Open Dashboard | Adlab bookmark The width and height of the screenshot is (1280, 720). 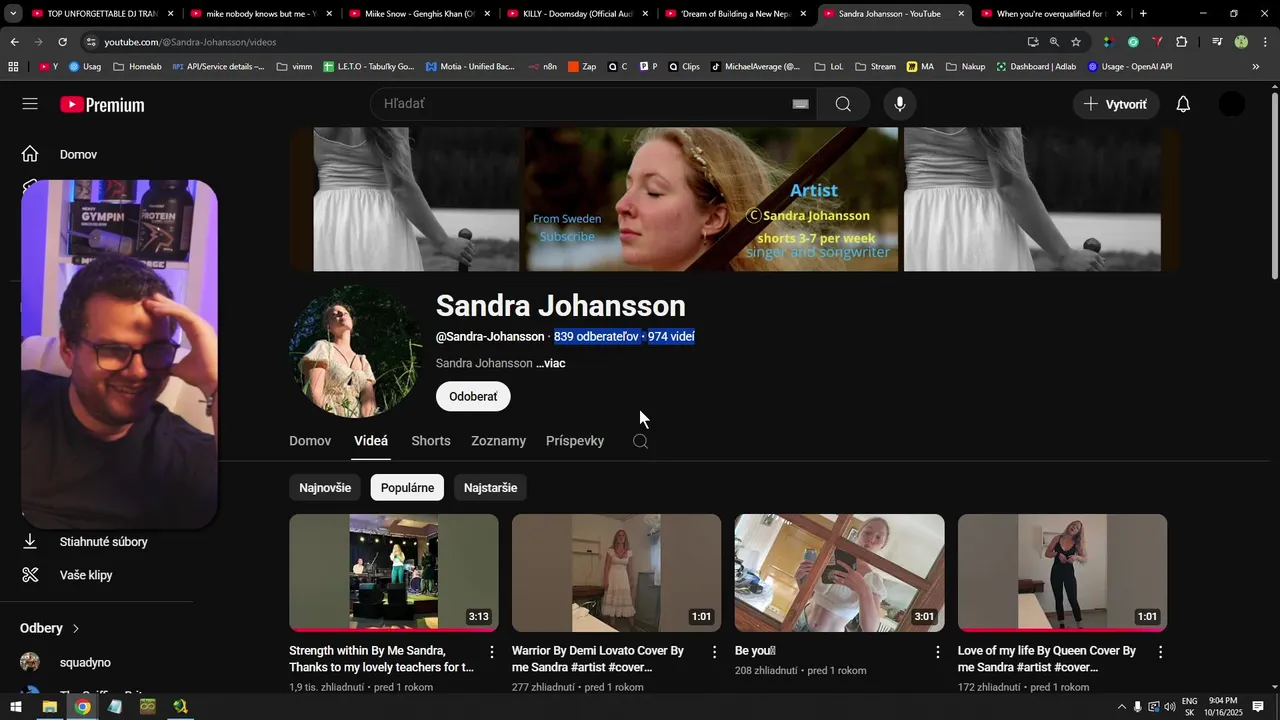click(1036, 67)
